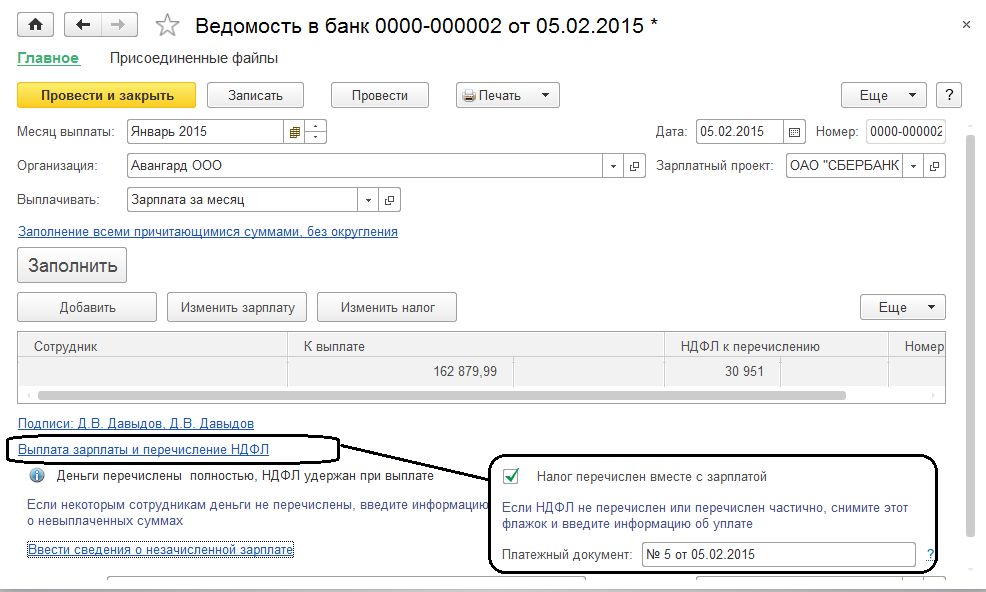Open Ввести сведения о незачисленной зарплате link
This screenshot has height=592, width=986.
click(x=160, y=550)
